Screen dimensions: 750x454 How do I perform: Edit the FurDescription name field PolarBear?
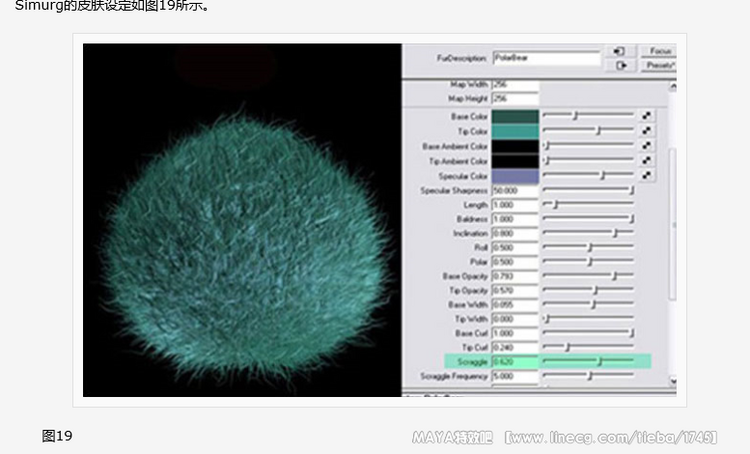pyautogui.click(x=546, y=58)
